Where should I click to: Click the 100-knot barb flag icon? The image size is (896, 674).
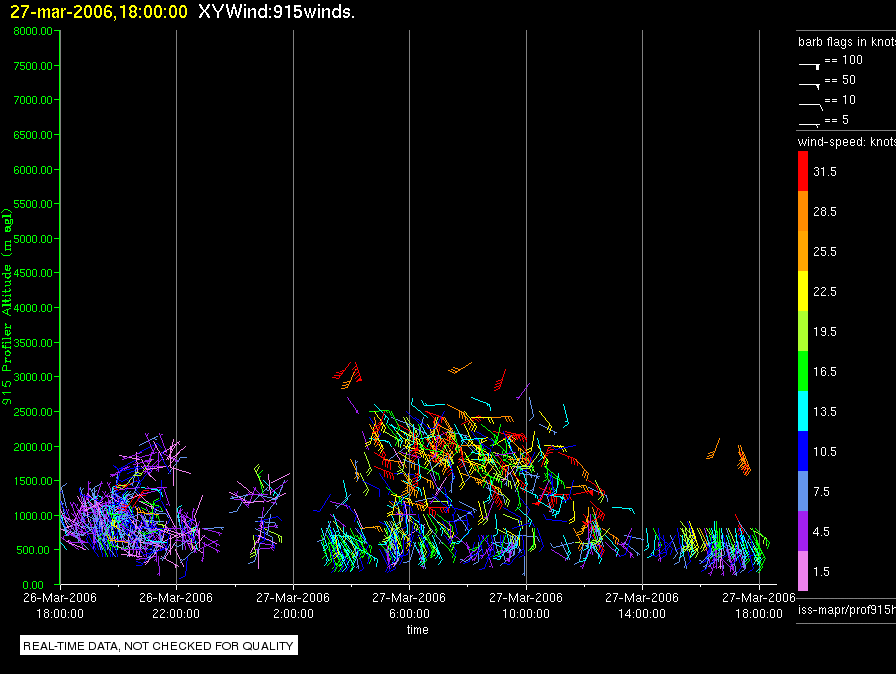click(809, 66)
